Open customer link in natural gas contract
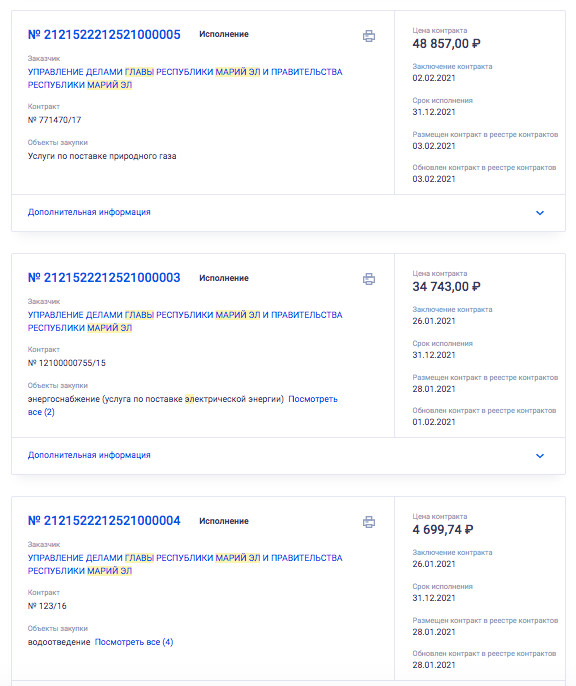Screen dimensions: 576x686 tap(185, 78)
